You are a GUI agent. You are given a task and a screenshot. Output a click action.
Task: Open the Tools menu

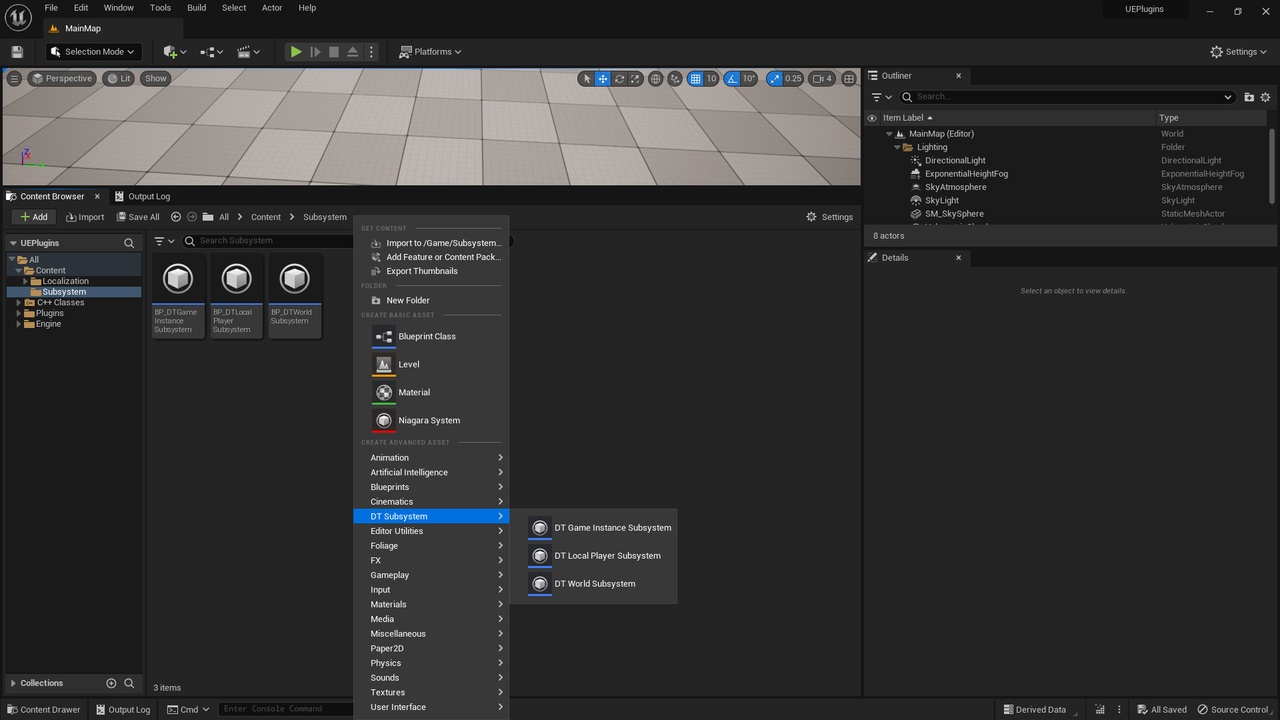coord(160,8)
